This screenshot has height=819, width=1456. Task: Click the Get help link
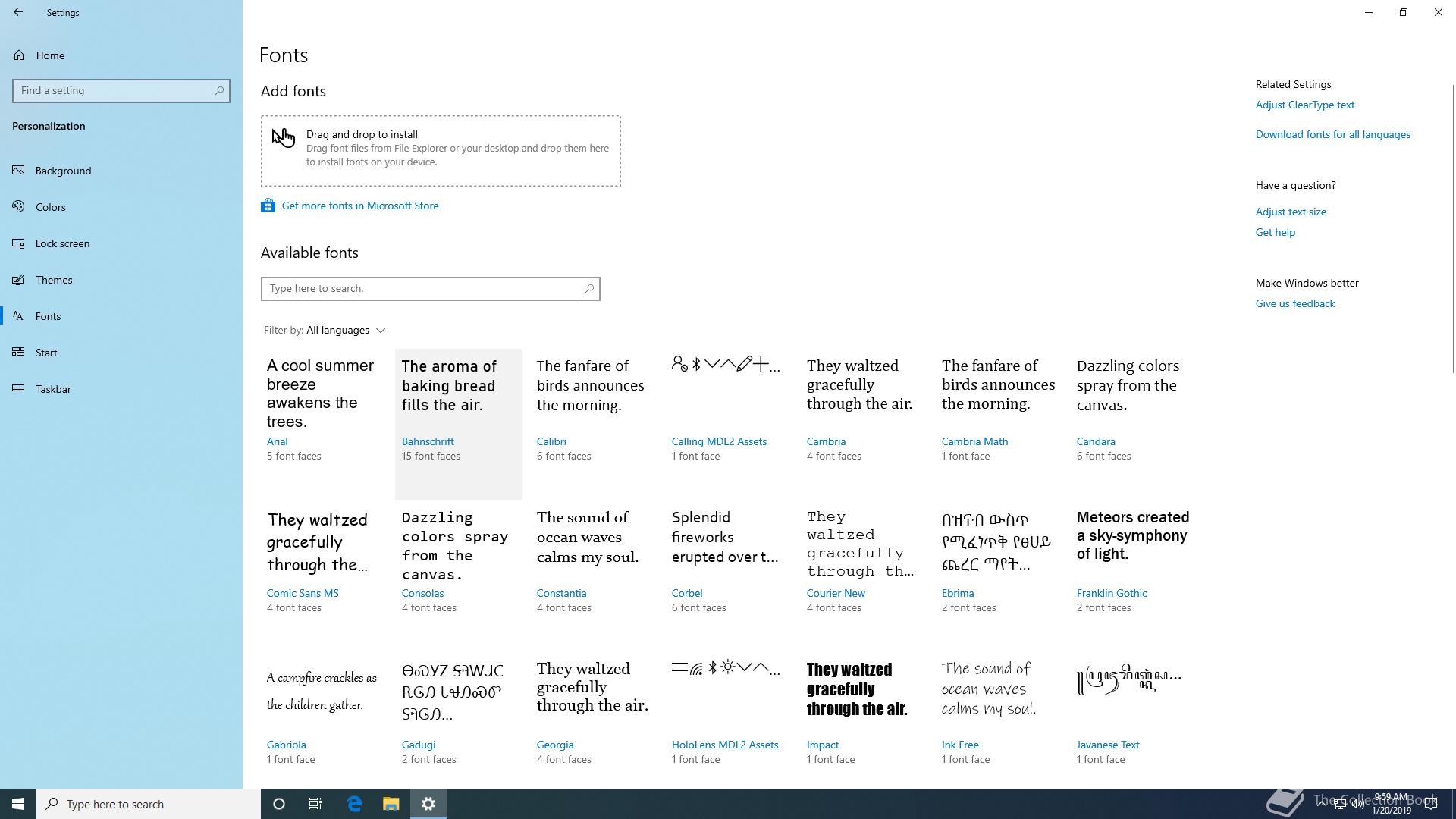(1275, 232)
